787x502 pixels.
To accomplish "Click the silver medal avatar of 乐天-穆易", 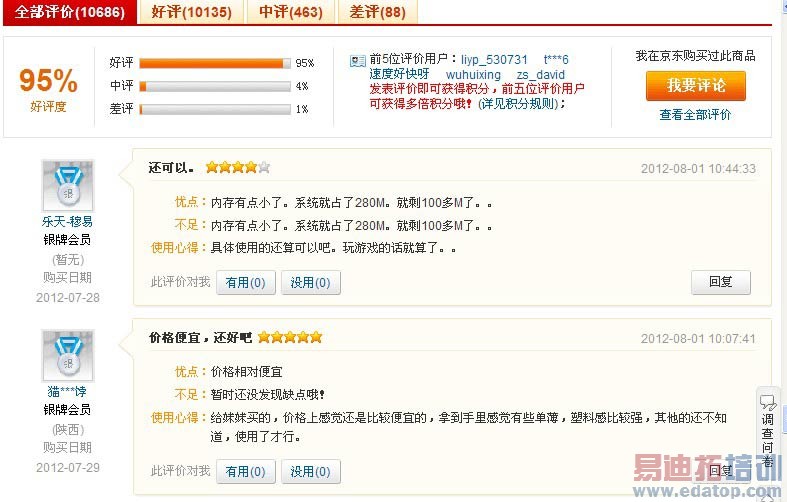I will (x=68, y=186).
